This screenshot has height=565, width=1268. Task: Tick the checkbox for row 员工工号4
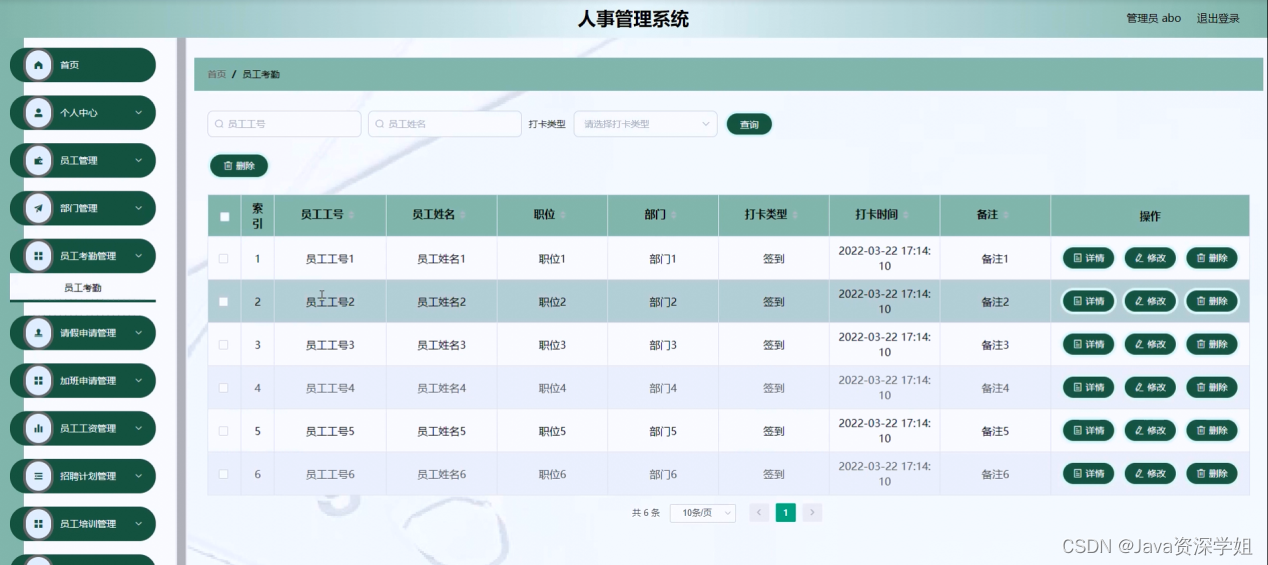point(224,388)
